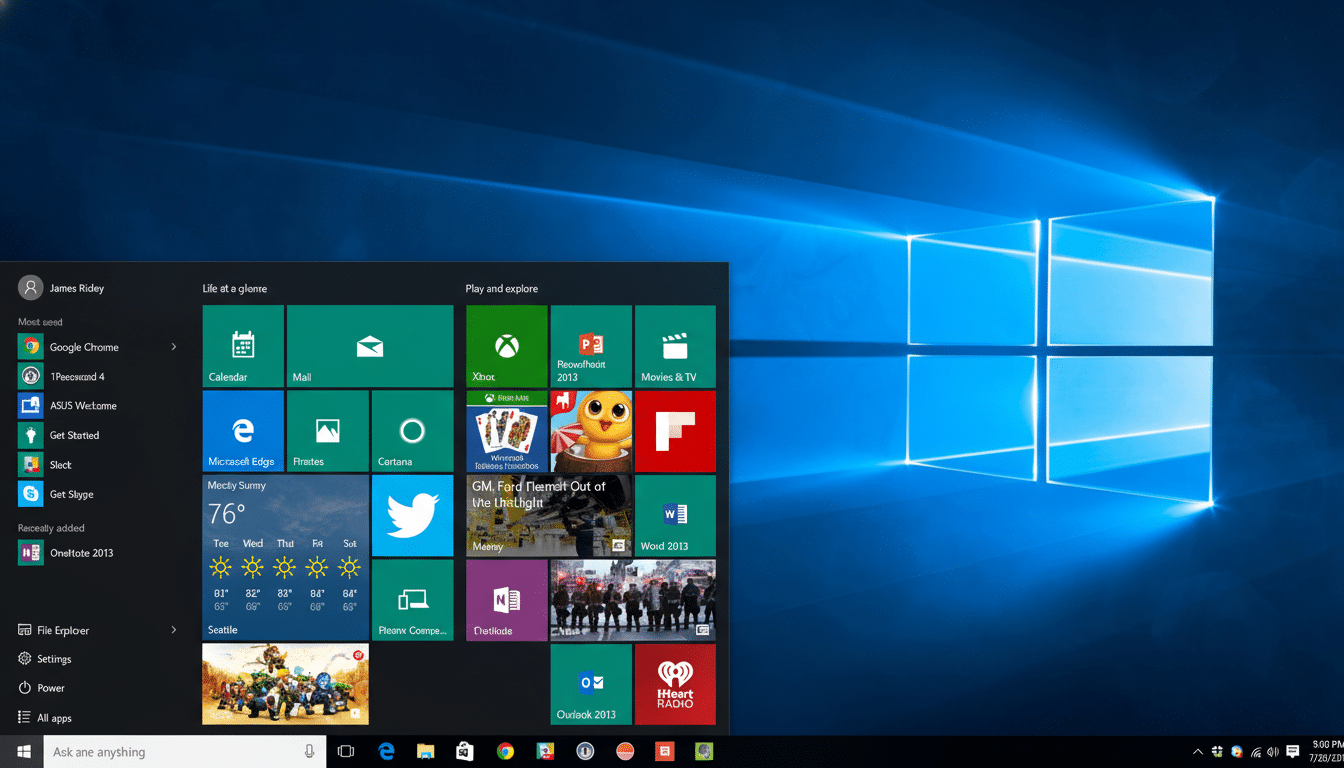The width and height of the screenshot is (1344, 768).
Task: Open the Mail tile
Action: 370,346
